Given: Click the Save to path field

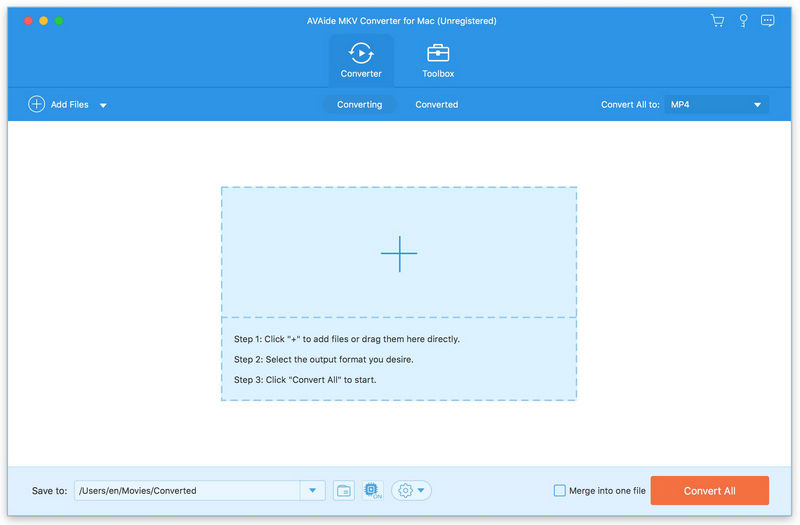Looking at the screenshot, I should coord(187,490).
